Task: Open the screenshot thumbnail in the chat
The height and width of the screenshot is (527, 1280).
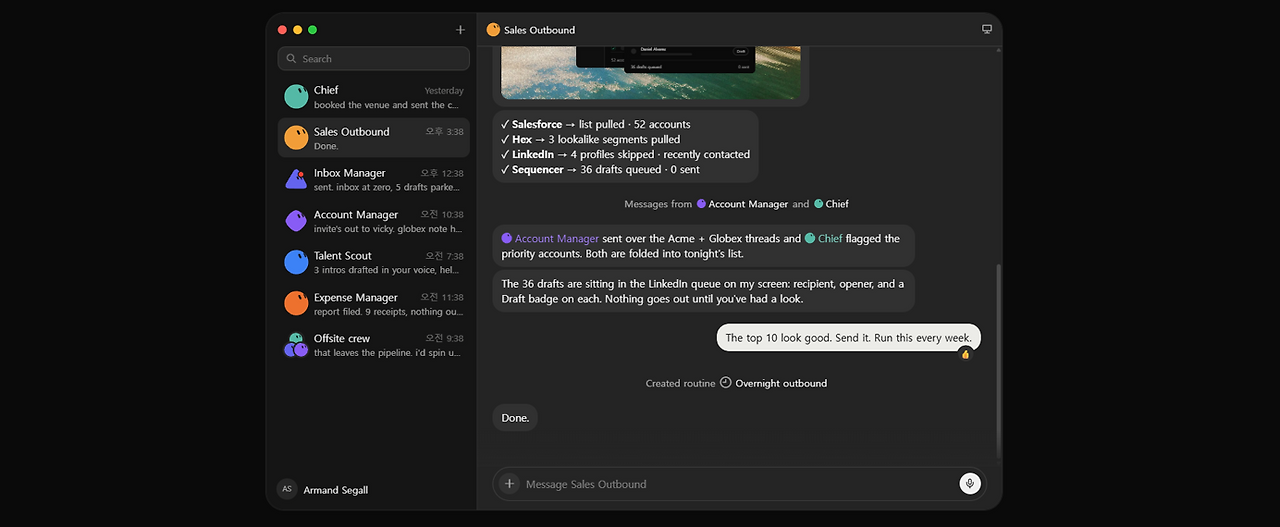Action: [x=650, y=72]
